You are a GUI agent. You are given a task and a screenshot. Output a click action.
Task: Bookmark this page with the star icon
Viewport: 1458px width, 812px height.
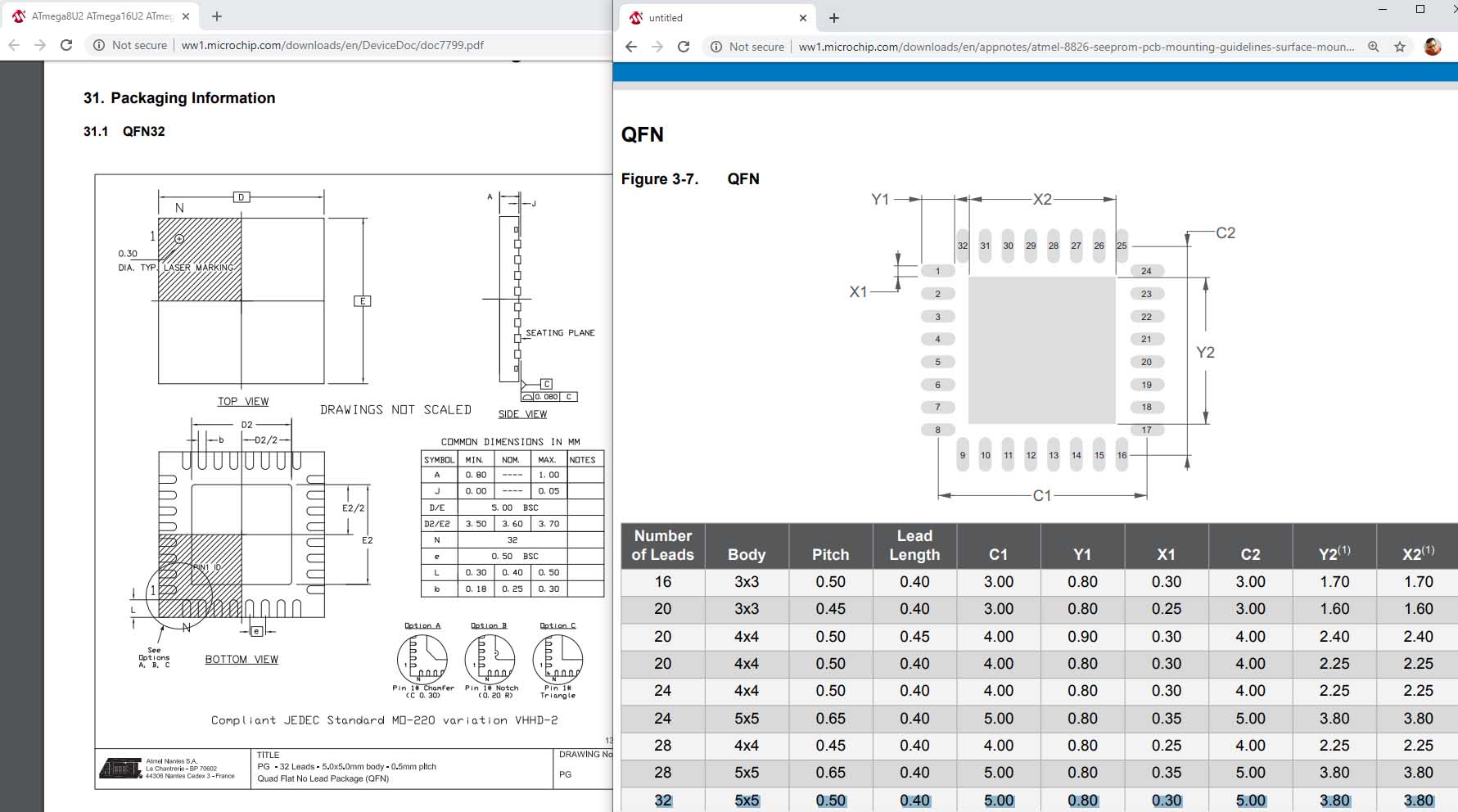tap(1400, 47)
